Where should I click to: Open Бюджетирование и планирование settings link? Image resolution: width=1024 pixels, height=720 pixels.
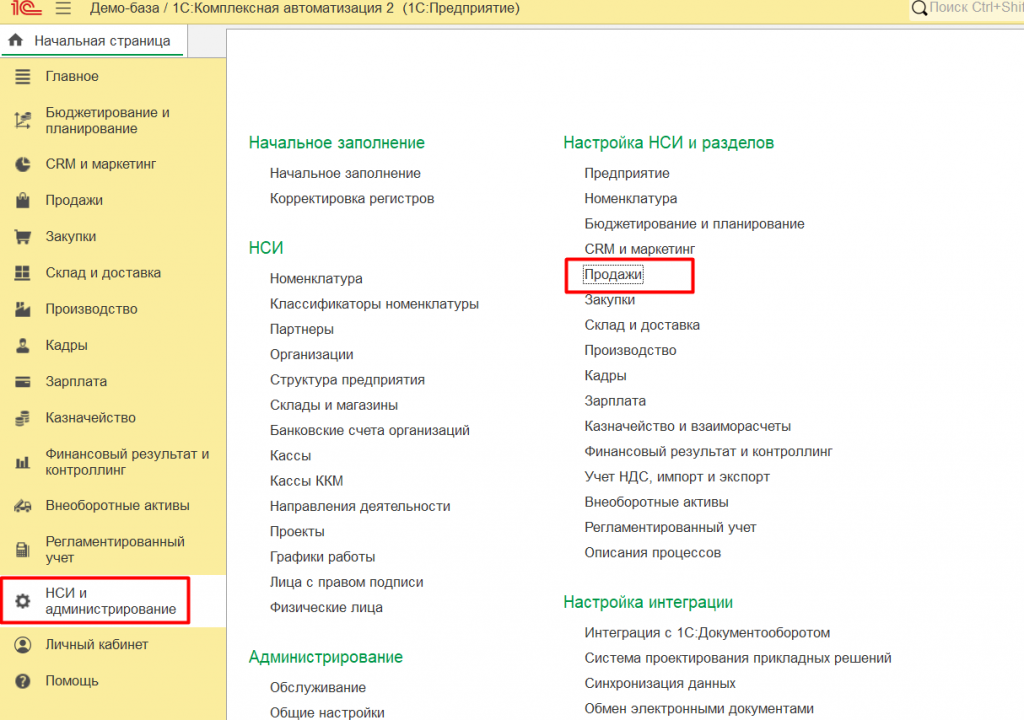point(694,224)
